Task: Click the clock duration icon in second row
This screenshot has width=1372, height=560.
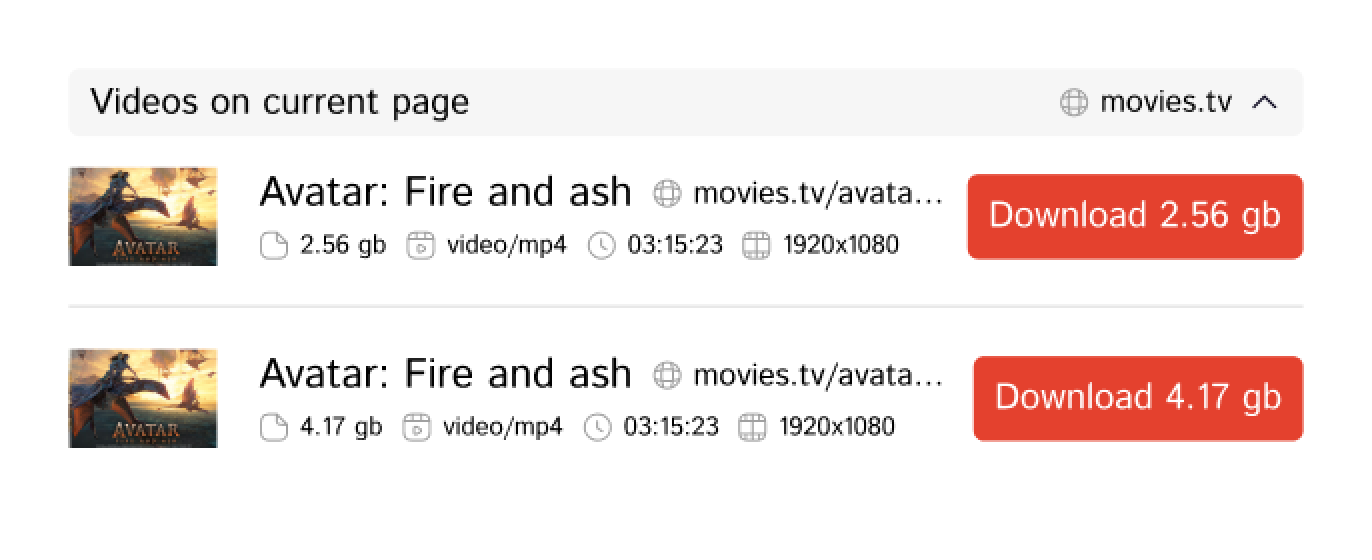Action: tap(597, 428)
